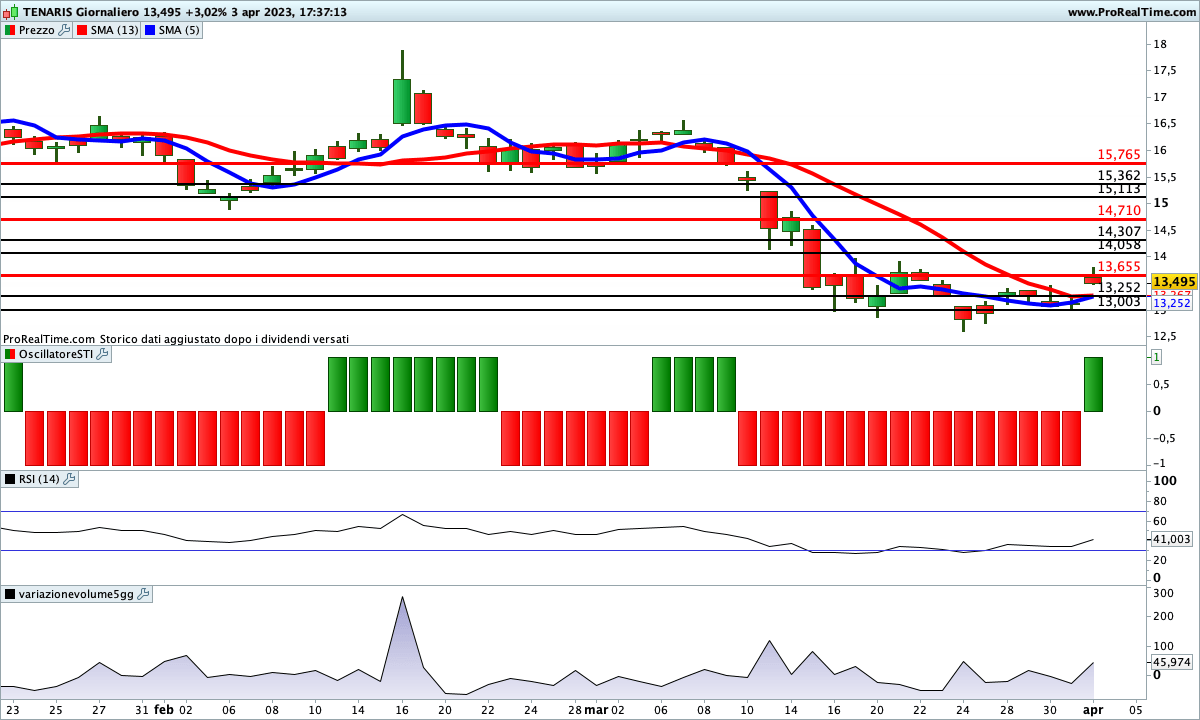Viewport: 1200px width, 720px height.
Task: Click the 15,765 red resistance level label
Action: (1118, 155)
